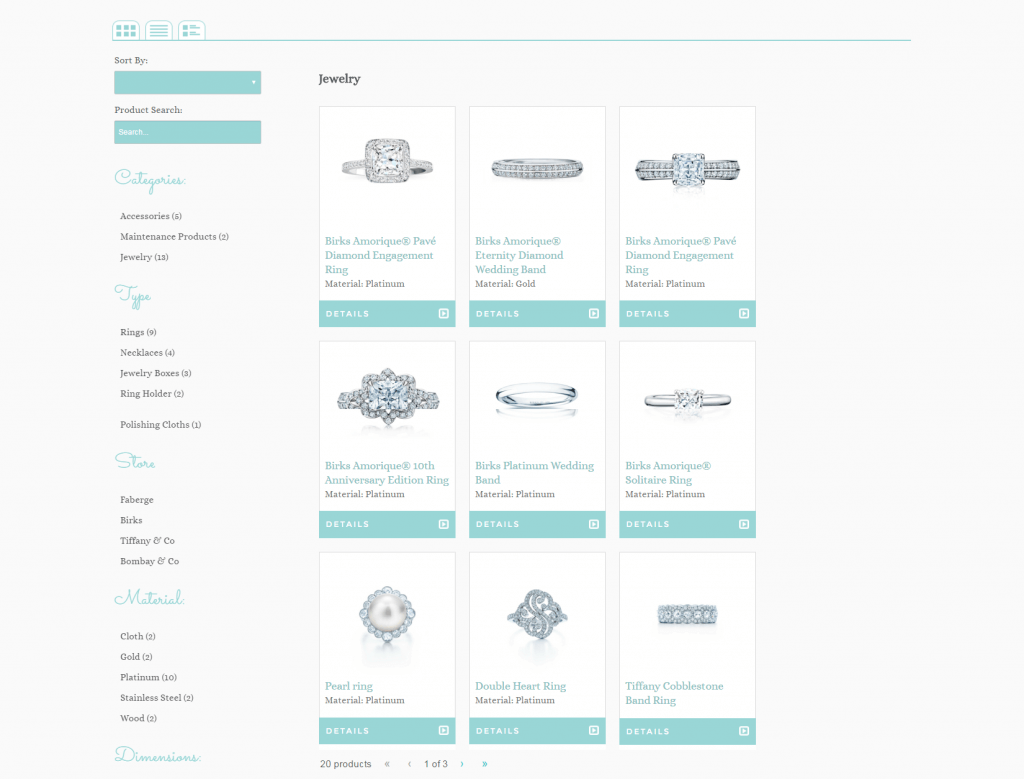Select the Tiffany & Co store filter
This screenshot has height=779, width=1024.
[147, 541]
